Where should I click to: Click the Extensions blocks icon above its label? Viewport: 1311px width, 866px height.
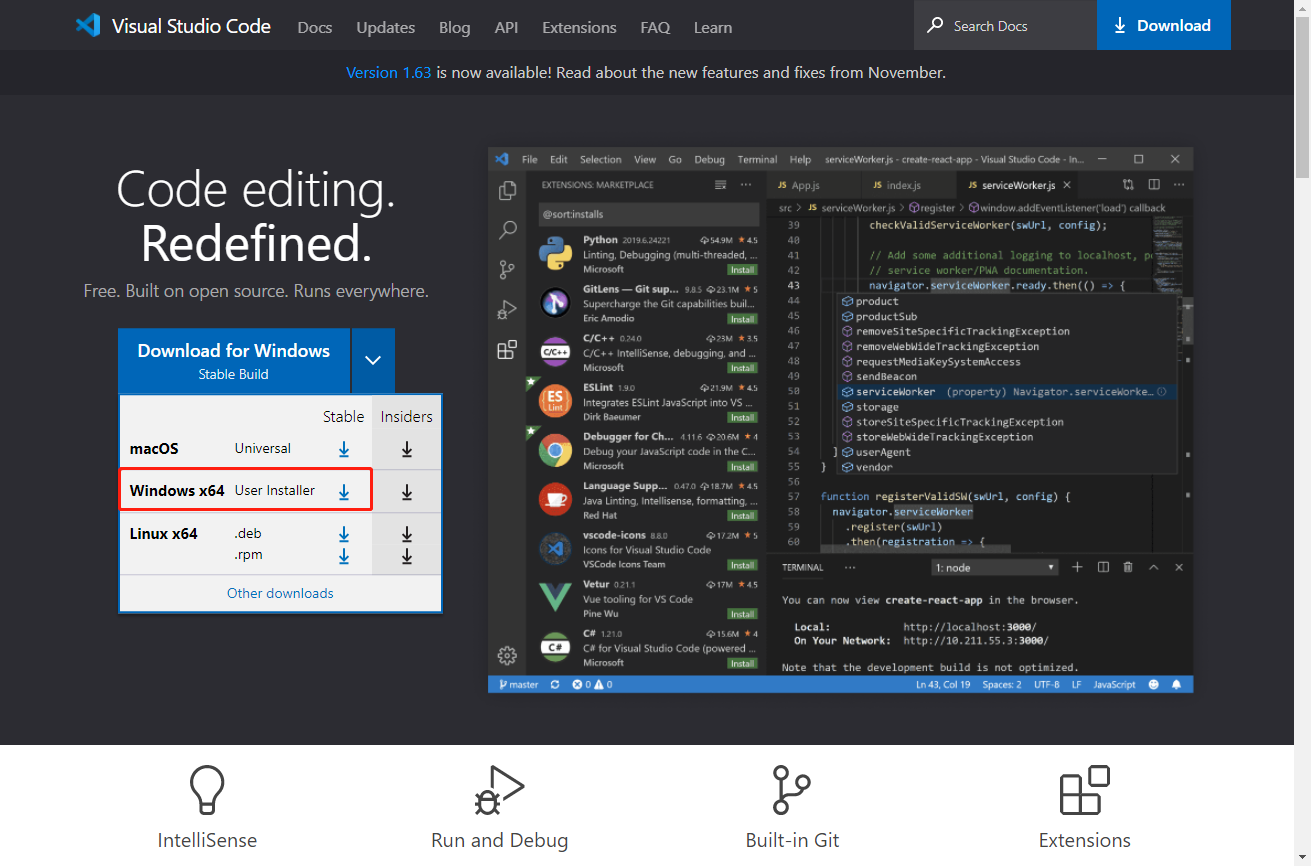coord(1085,790)
